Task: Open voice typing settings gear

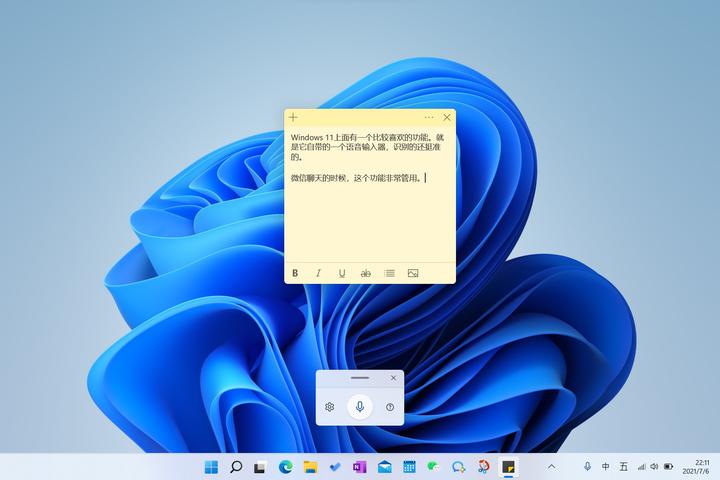Action: tap(329, 407)
